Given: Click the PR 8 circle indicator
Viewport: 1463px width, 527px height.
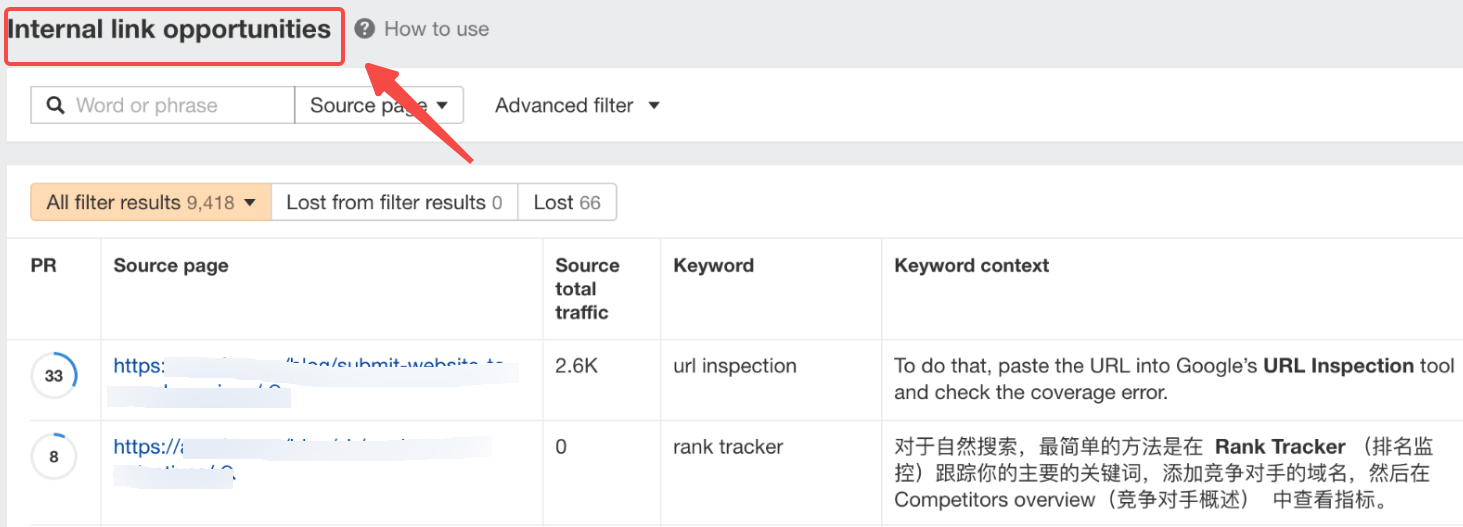Looking at the screenshot, I should [53, 457].
